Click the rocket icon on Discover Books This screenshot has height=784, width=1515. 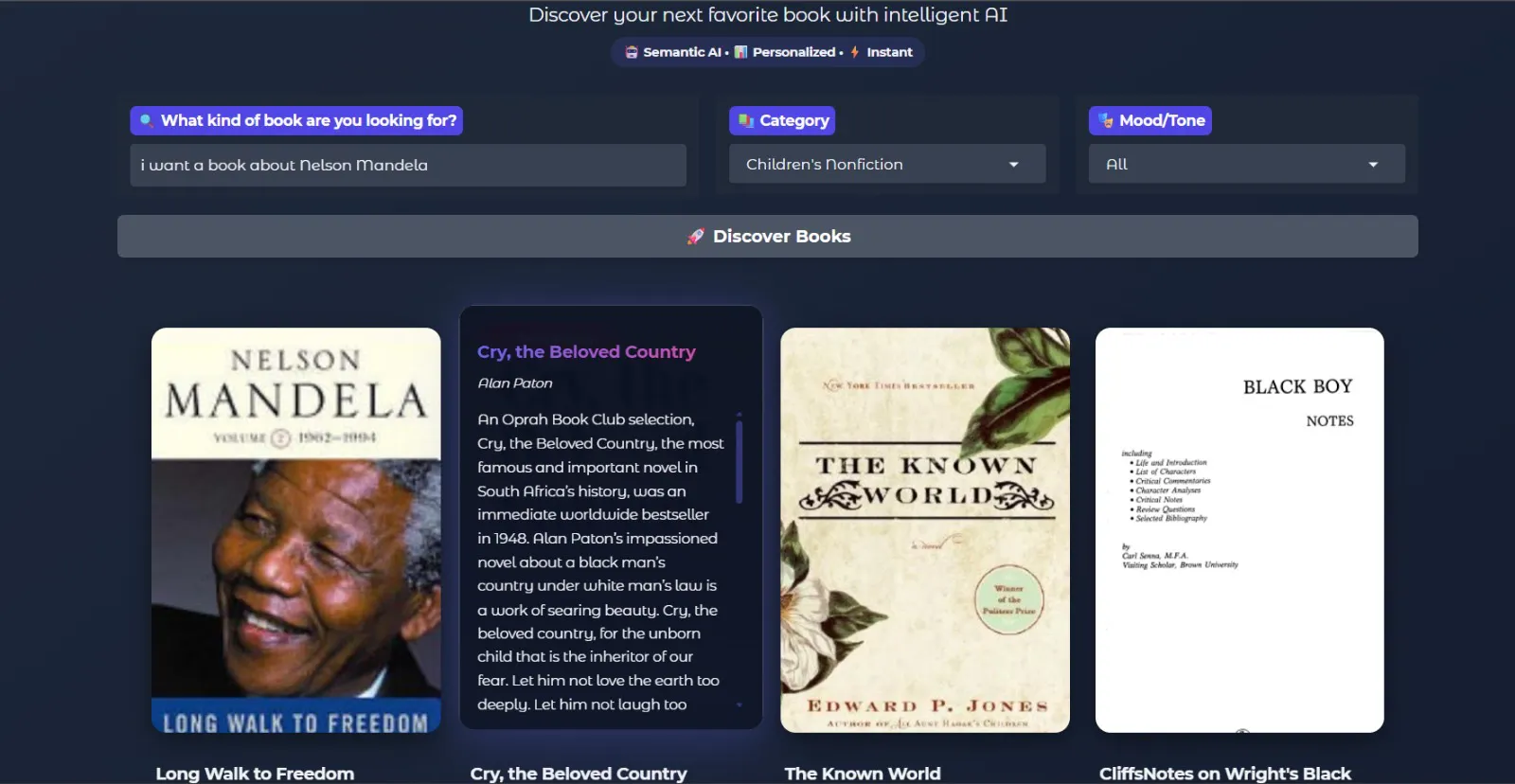point(696,237)
